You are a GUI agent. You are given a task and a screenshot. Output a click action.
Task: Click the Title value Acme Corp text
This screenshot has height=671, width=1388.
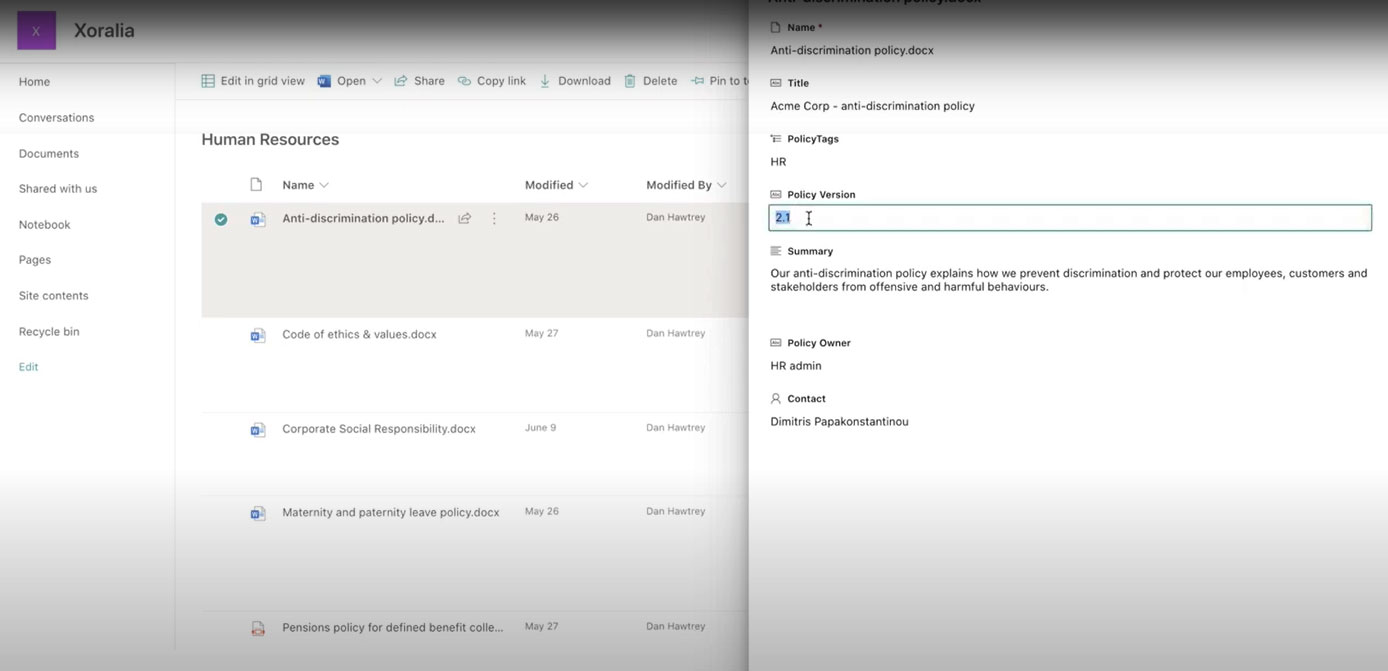tap(872, 106)
